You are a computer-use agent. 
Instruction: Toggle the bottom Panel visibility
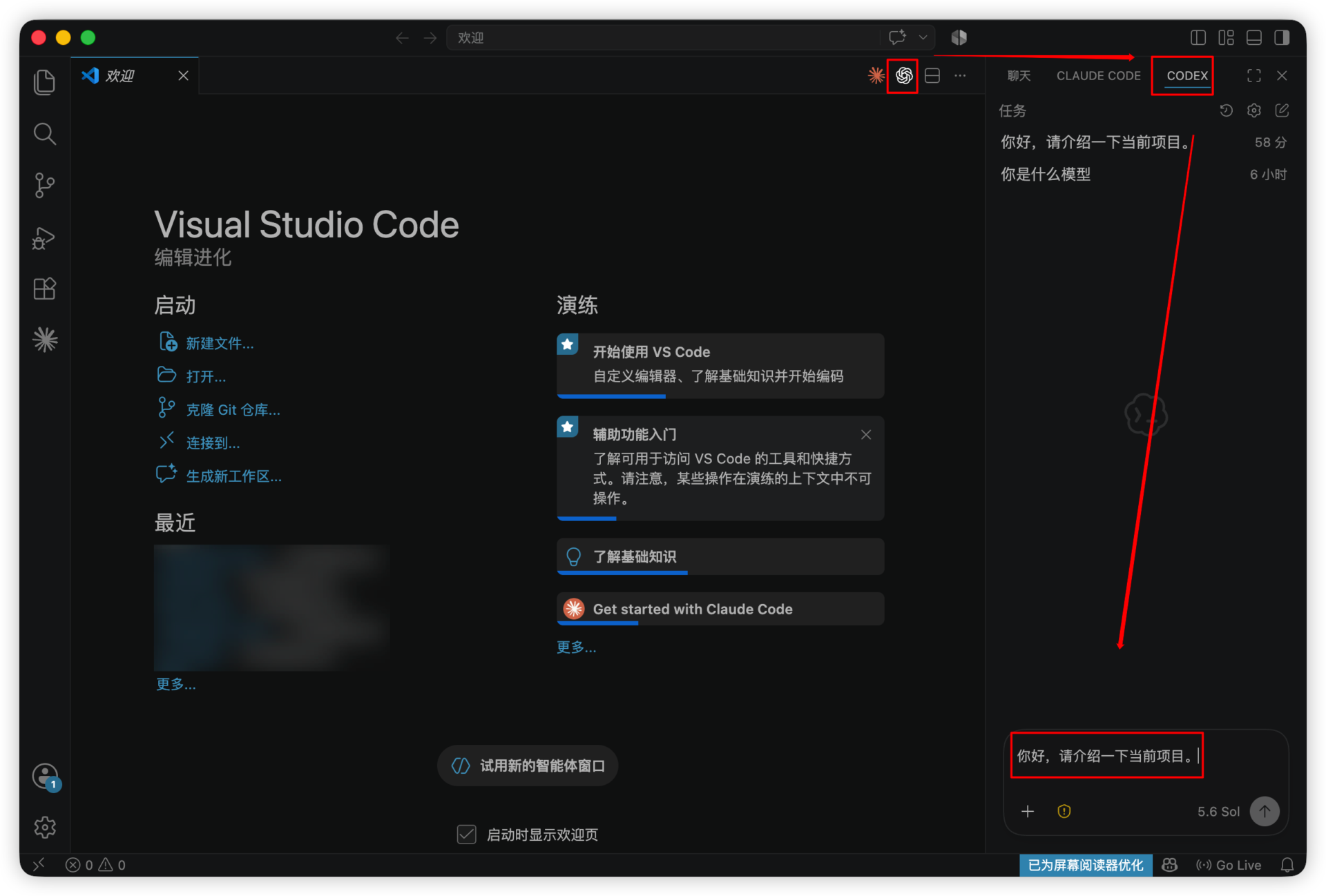pos(1254,37)
